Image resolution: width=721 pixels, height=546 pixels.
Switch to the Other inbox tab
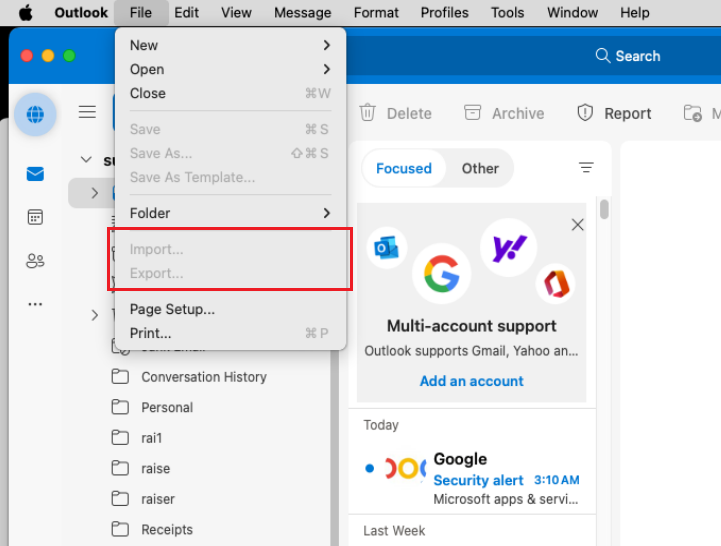tap(480, 168)
